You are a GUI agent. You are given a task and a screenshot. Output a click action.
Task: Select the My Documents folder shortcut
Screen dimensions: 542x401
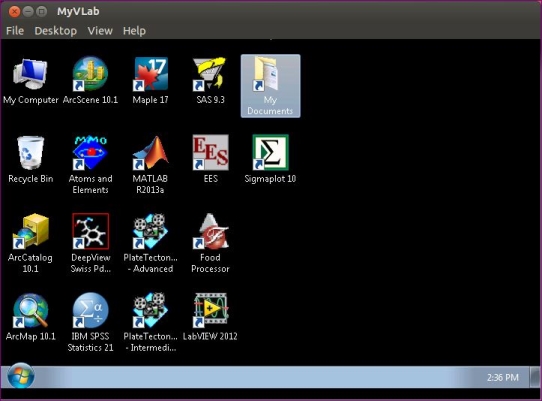point(270,86)
